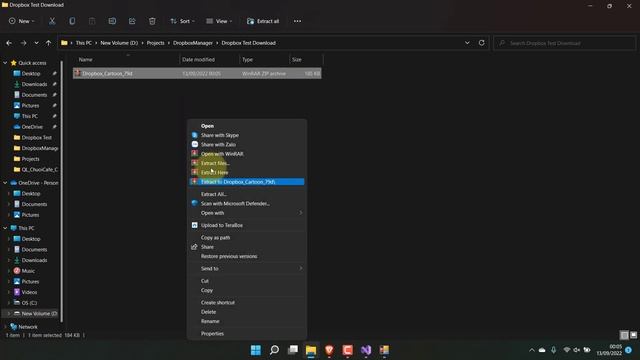Open the 'Open with' submenu

[247, 213]
